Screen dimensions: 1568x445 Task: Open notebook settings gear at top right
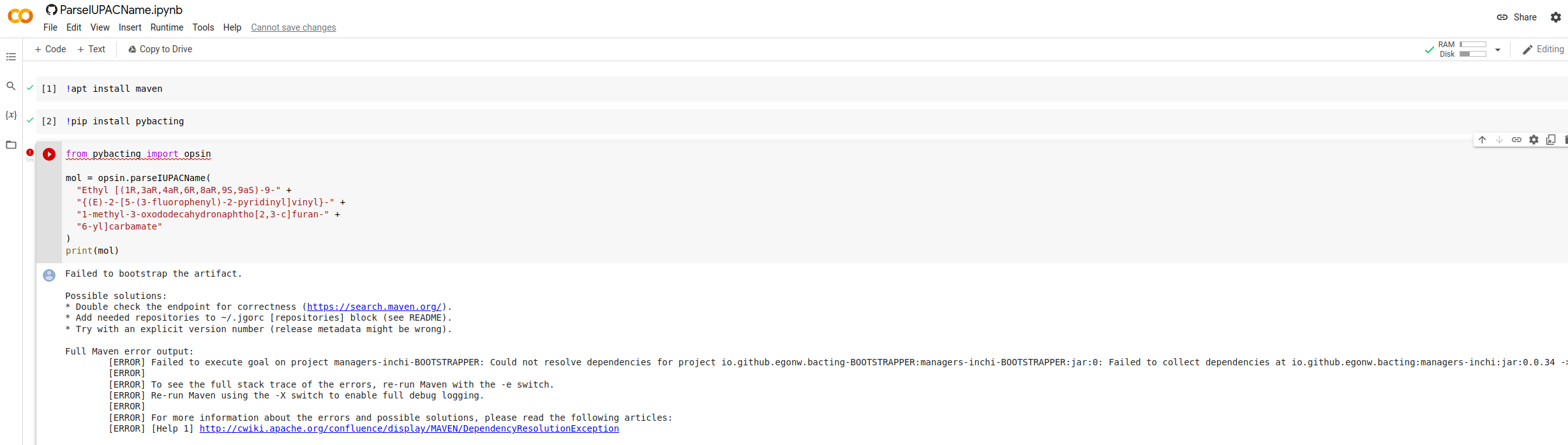pos(1556,17)
